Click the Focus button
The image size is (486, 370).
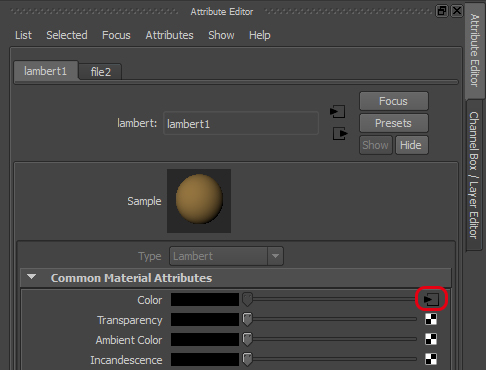pos(394,101)
